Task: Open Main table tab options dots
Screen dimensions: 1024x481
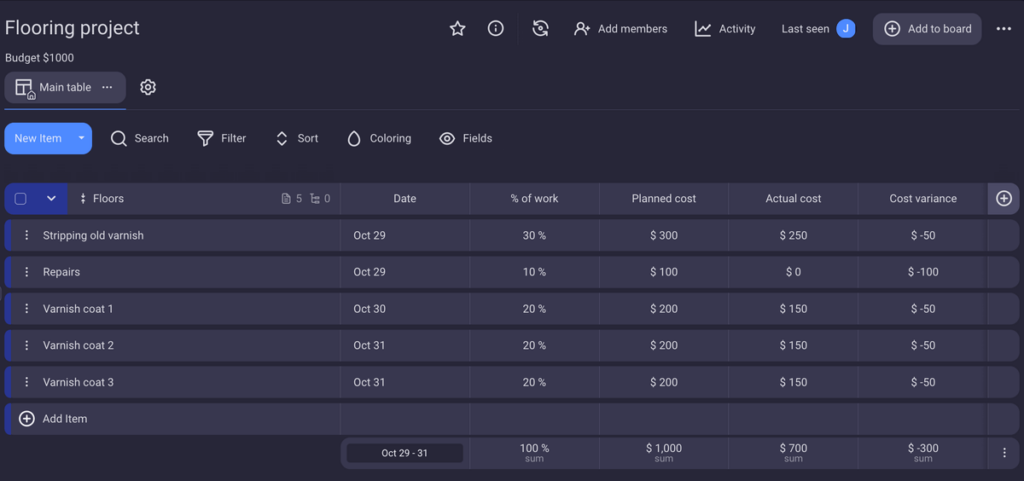Action: 107,87
